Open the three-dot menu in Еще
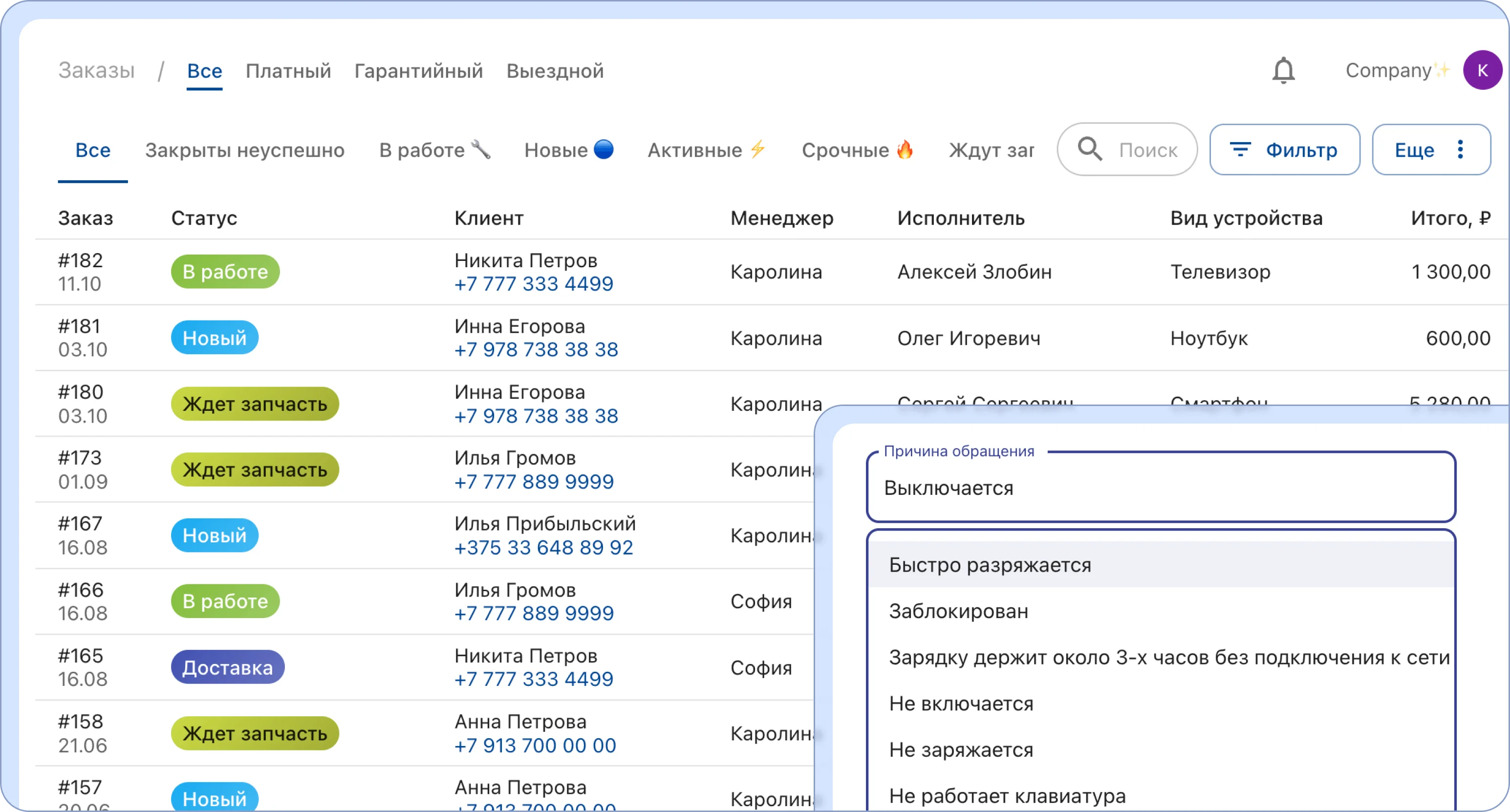 click(1460, 150)
